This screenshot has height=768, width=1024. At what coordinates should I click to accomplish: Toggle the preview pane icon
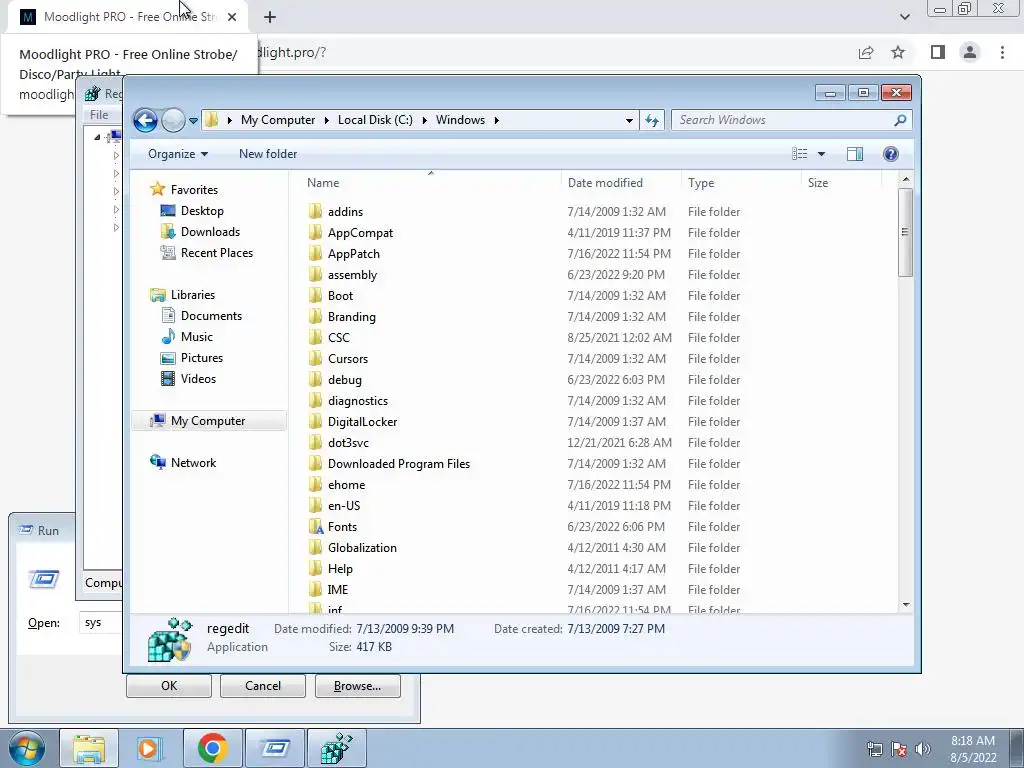point(855,154)
